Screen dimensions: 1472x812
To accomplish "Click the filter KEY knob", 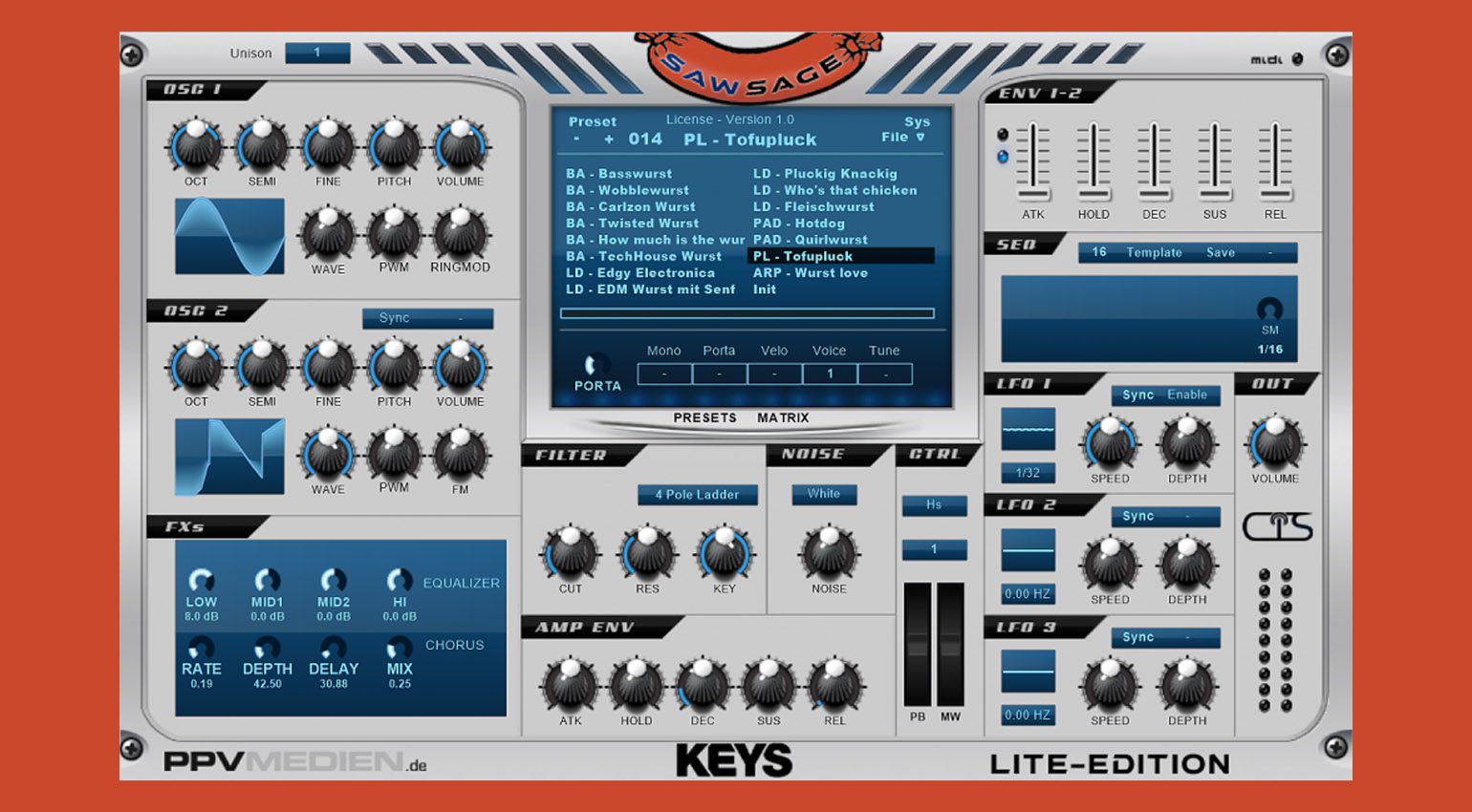I will click(725, 553).
